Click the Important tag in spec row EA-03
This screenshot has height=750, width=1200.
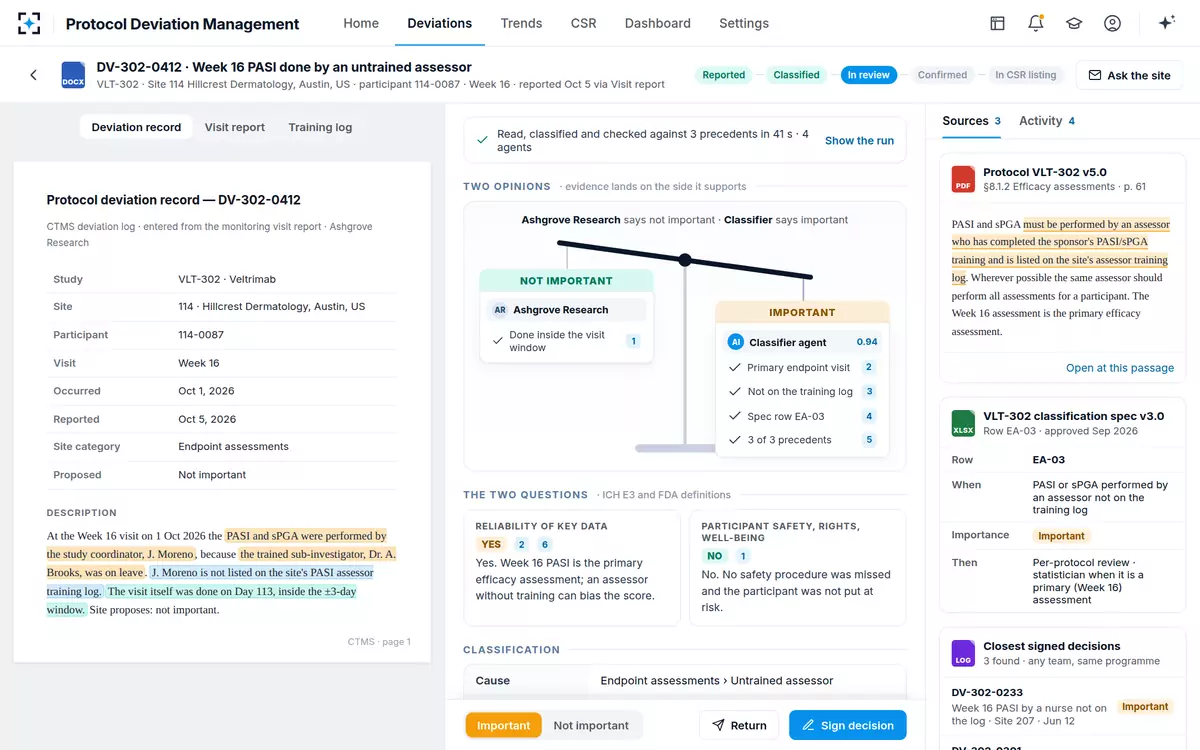pos(1061,536)
